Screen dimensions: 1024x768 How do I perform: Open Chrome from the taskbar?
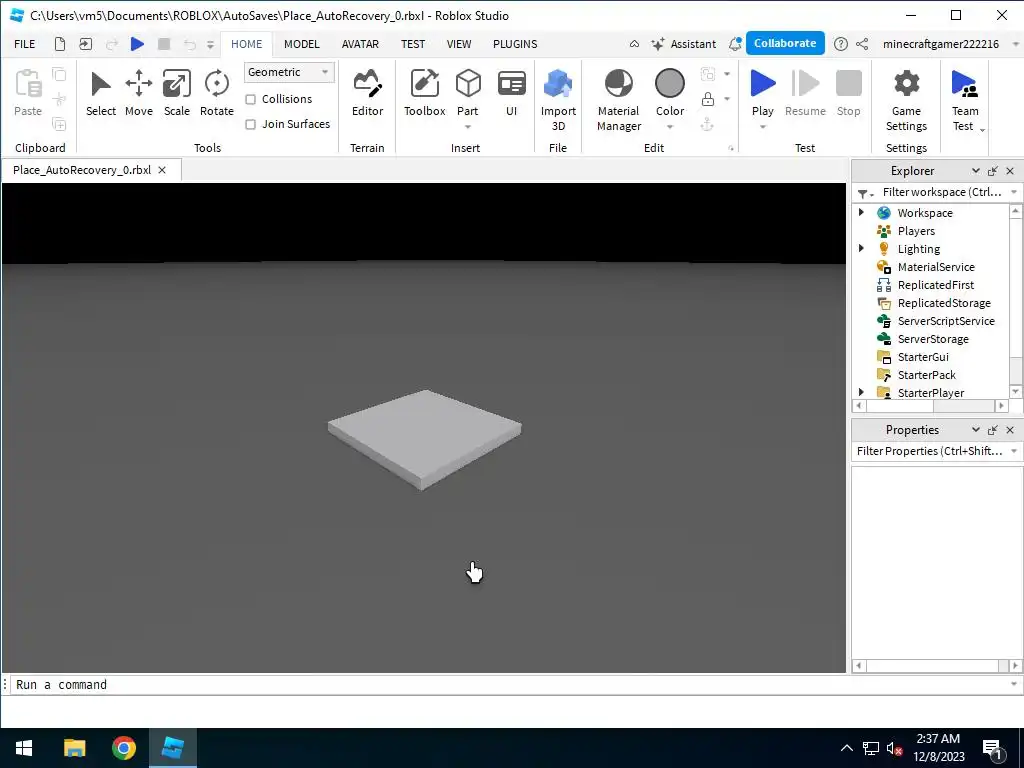pos(123,748)
